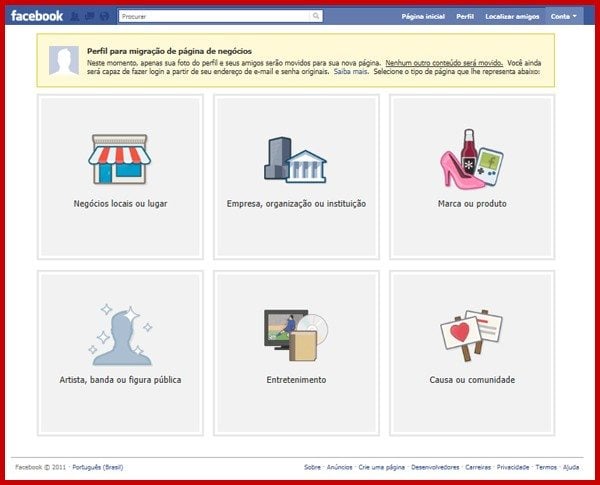The image size is (600, 485).
Task: Open Termos footer link
Action: click(x=546, y=467)
